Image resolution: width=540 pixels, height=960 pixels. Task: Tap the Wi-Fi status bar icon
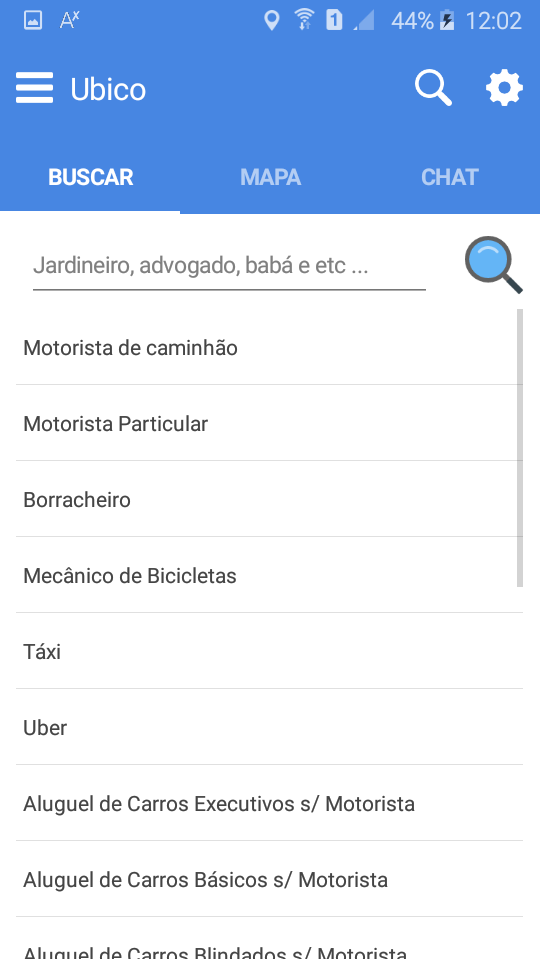304,20
